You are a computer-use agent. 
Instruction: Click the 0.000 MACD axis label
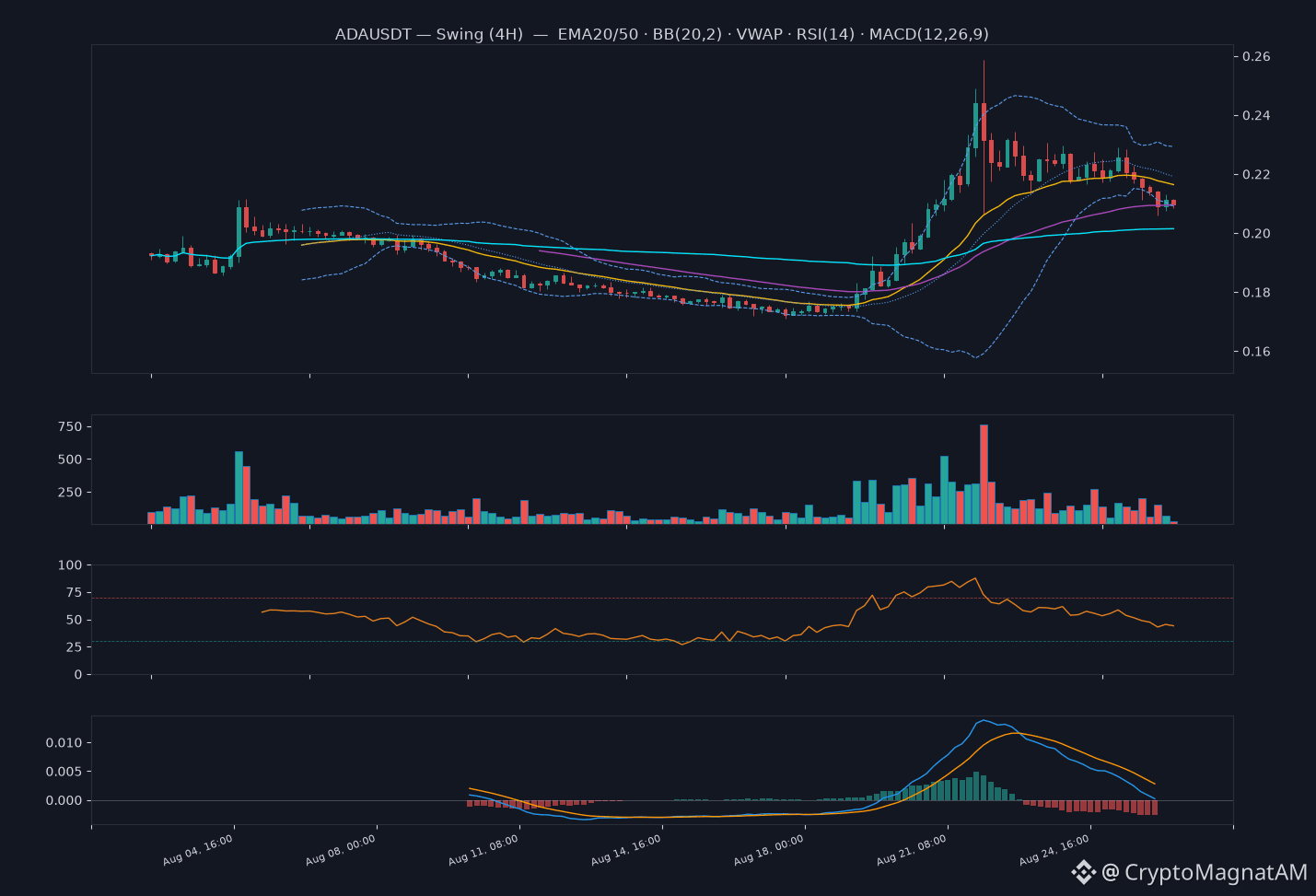pos(64,801)
